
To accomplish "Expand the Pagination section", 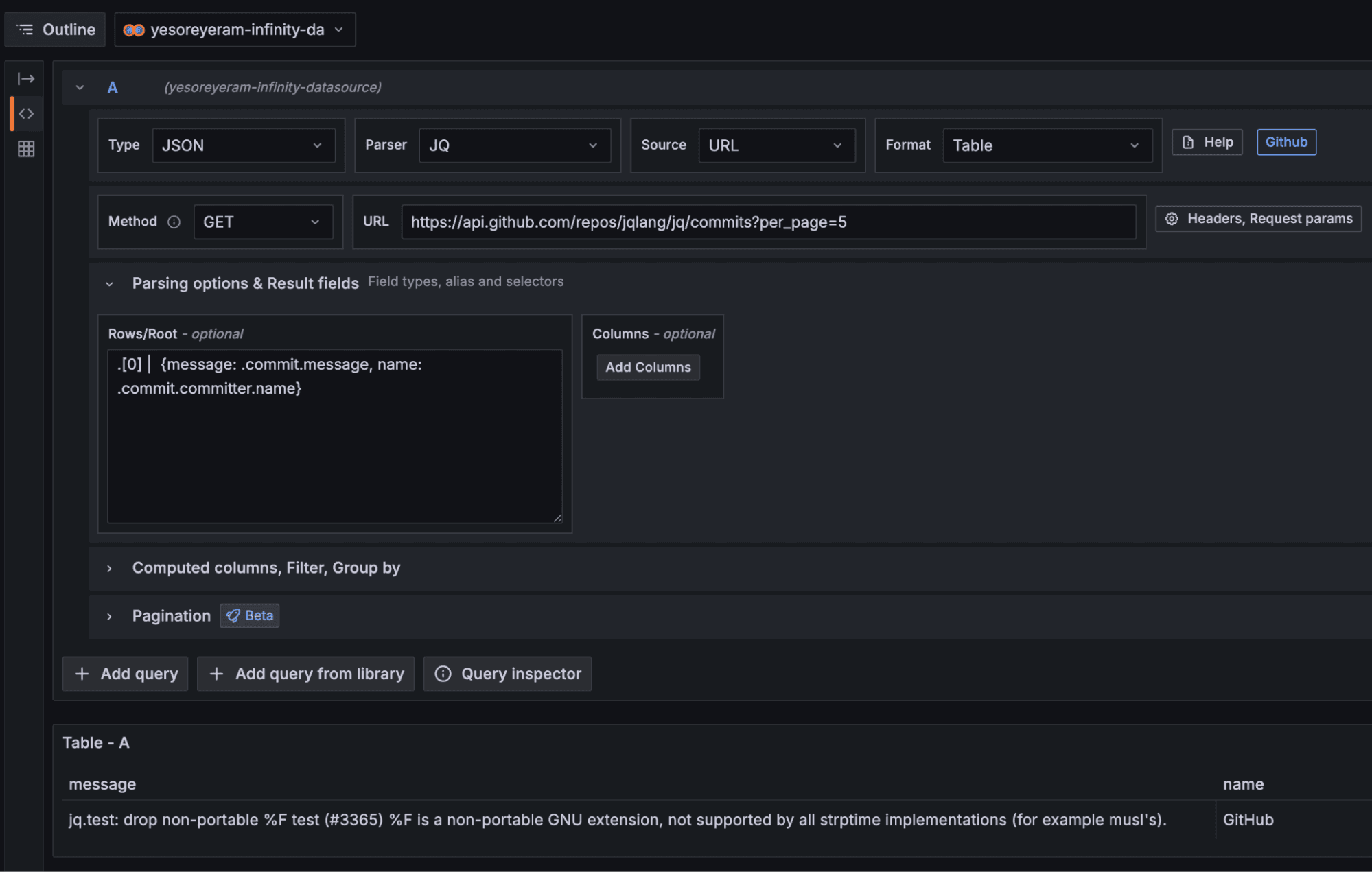I will (x=110, y=616).
